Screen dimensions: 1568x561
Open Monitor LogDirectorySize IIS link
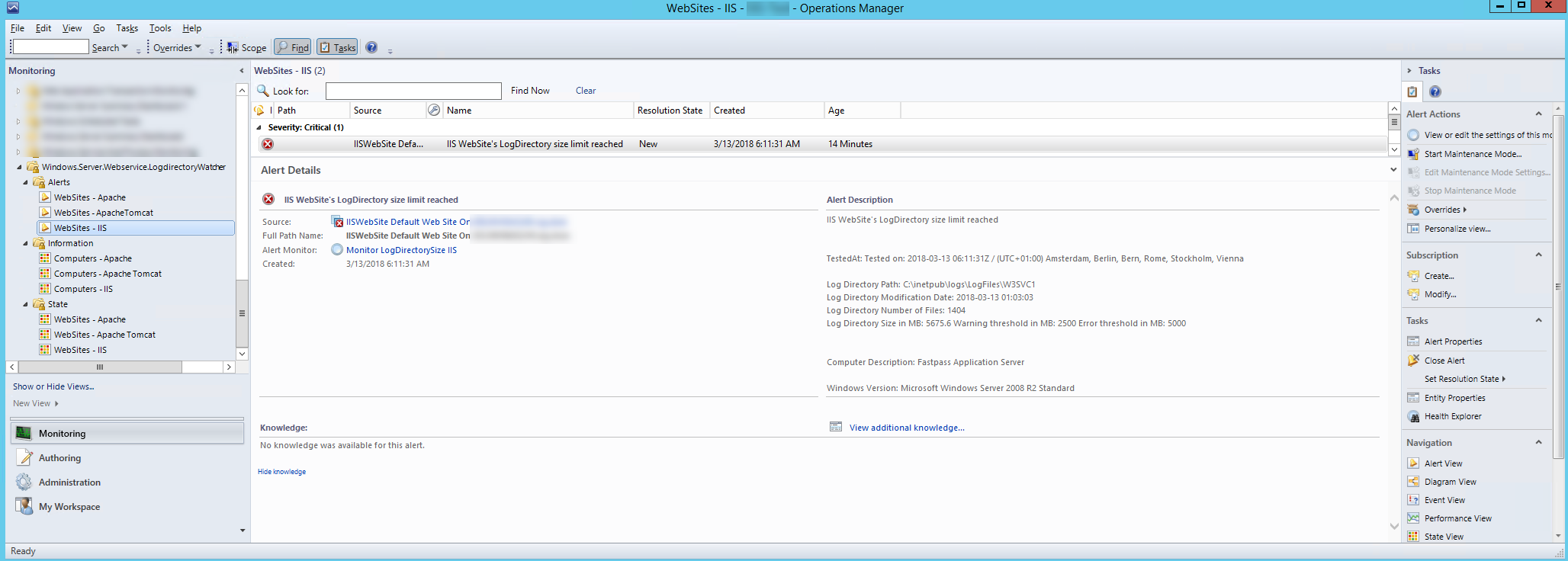coord(401,250)
